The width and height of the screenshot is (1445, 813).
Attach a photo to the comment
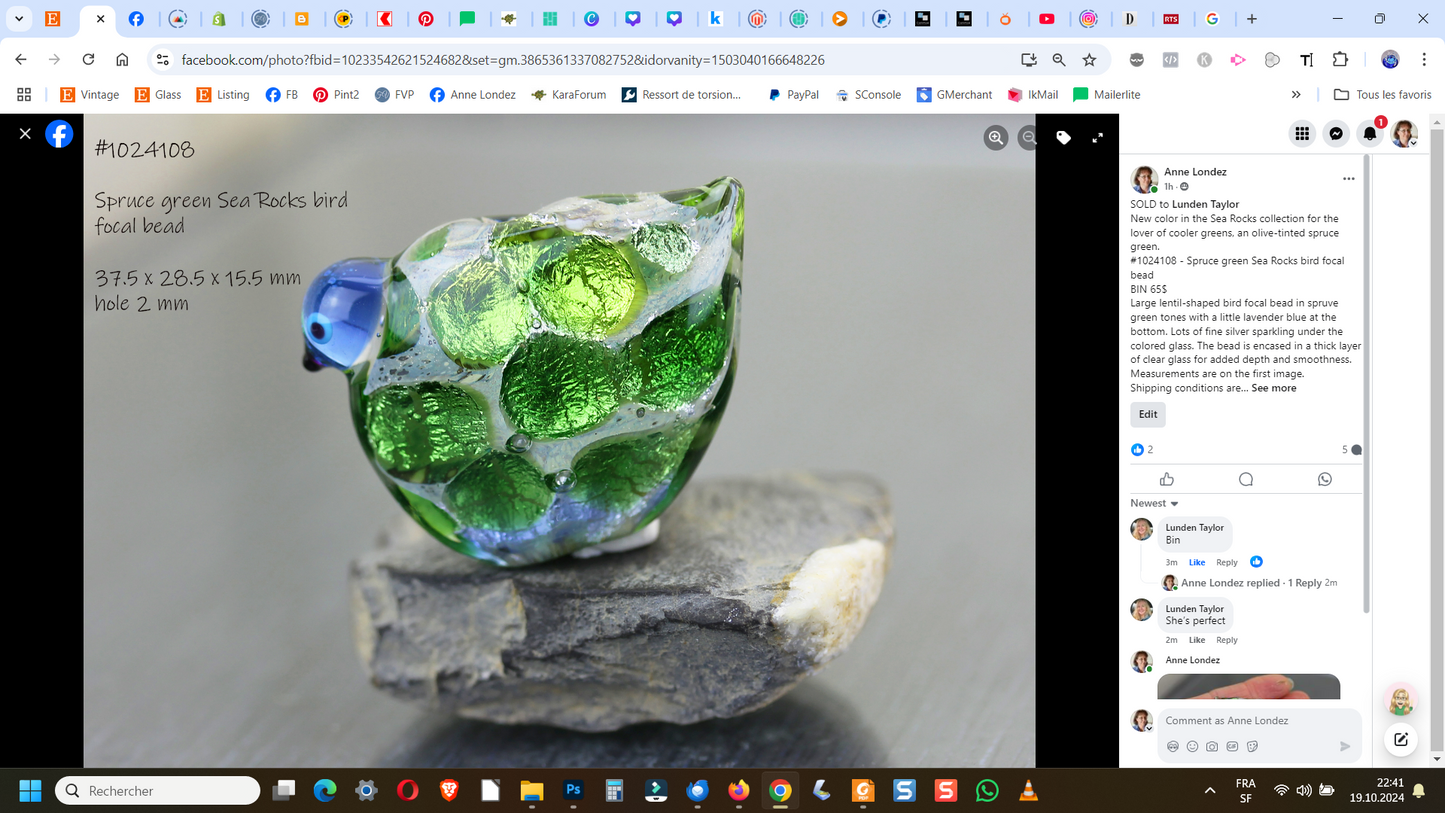click(1212, 746)
